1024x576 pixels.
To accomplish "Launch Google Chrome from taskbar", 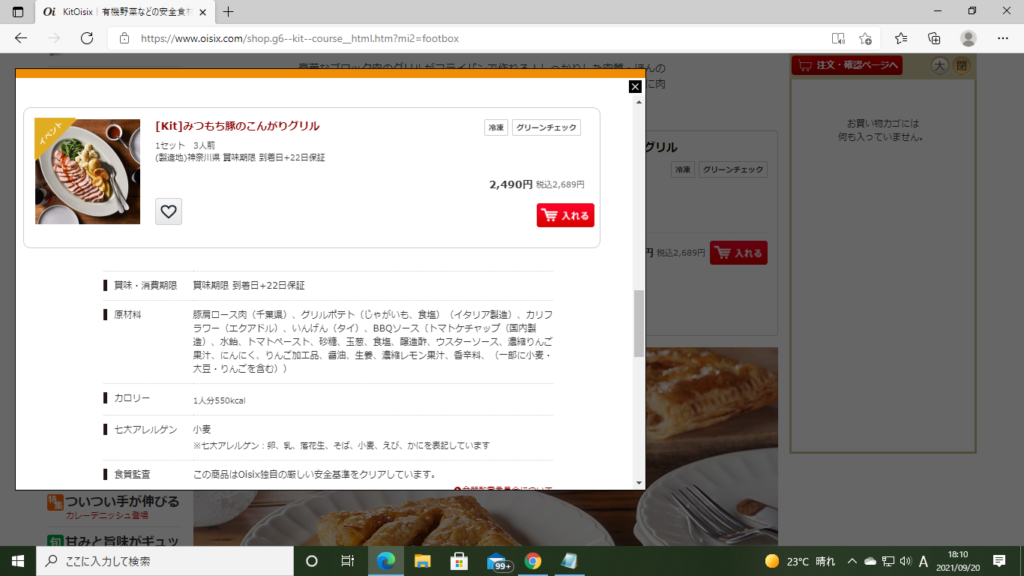I will (533, 561).
